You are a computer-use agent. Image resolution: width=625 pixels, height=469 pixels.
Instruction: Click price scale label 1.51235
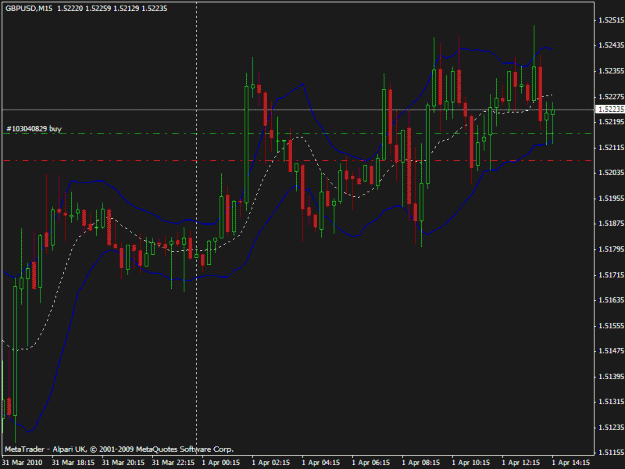click(x=611, y=428)
